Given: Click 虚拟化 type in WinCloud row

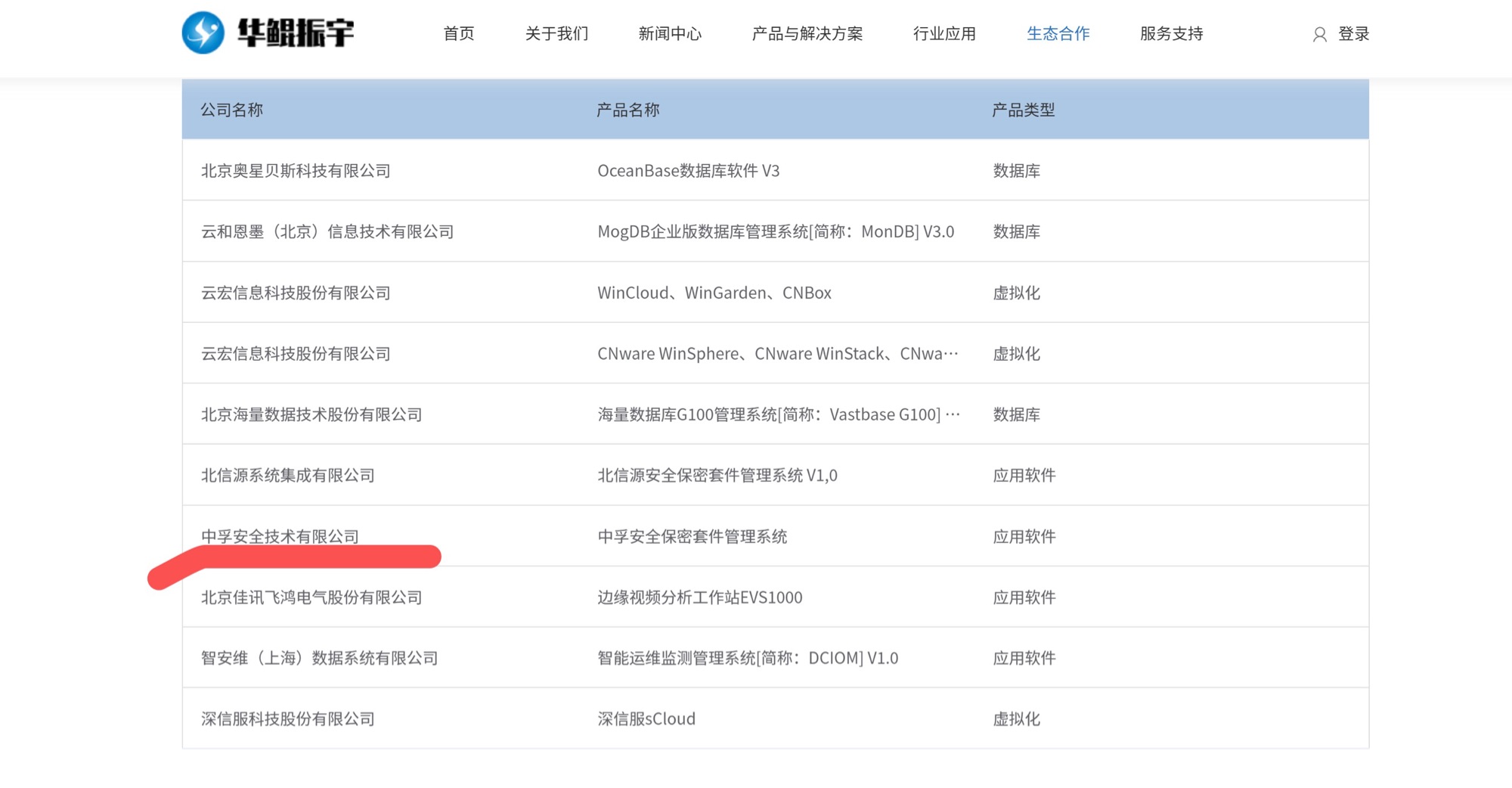Looking at the screenshot, I should 1017,293.
